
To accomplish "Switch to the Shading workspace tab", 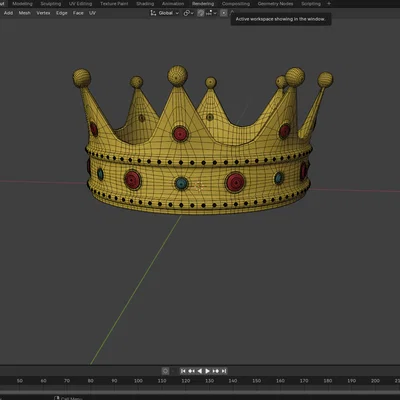I will point(145,4).
